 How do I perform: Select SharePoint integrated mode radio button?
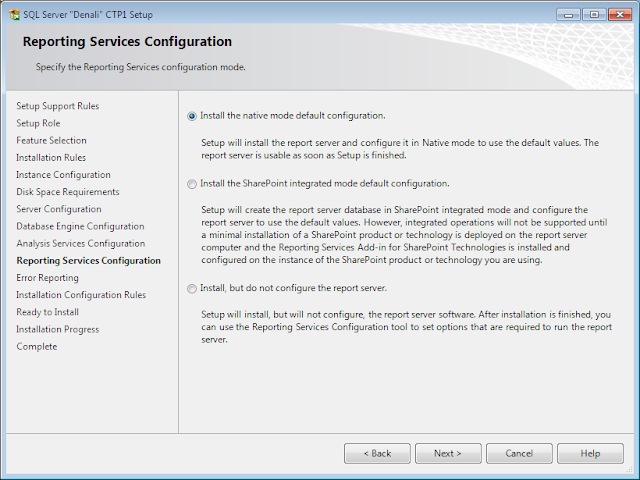pos(191,184)
